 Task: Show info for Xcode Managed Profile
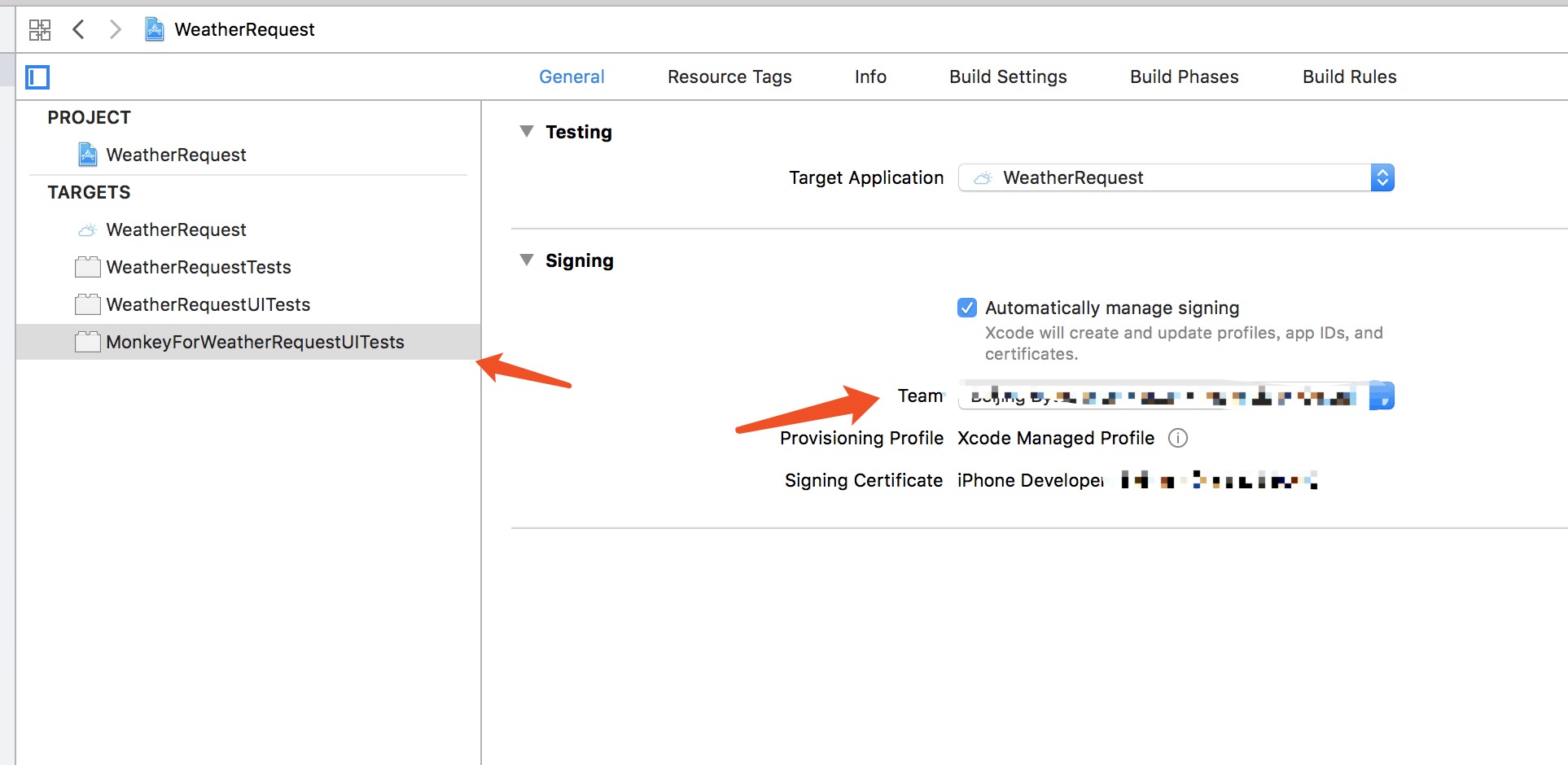[1178, 438]
